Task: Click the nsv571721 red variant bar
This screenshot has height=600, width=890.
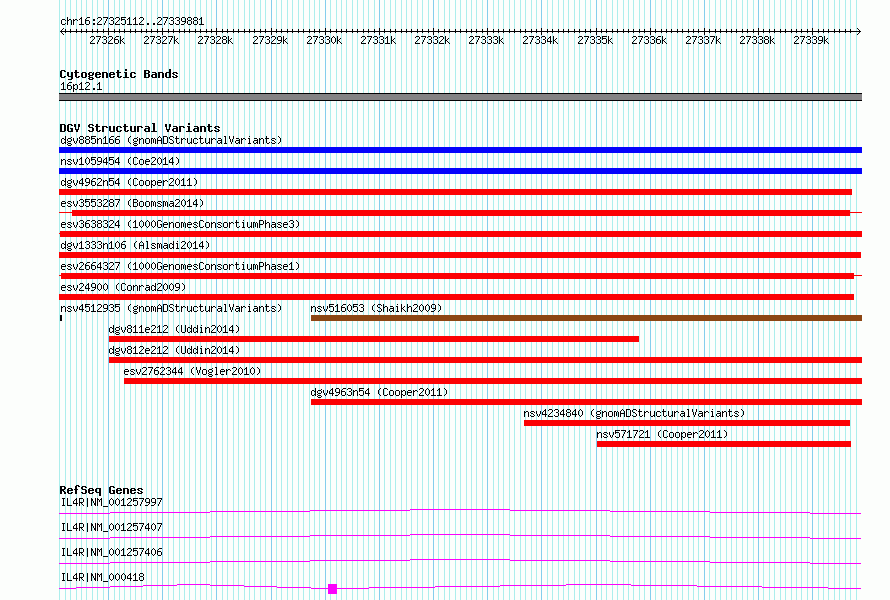Action: [724, 444]
